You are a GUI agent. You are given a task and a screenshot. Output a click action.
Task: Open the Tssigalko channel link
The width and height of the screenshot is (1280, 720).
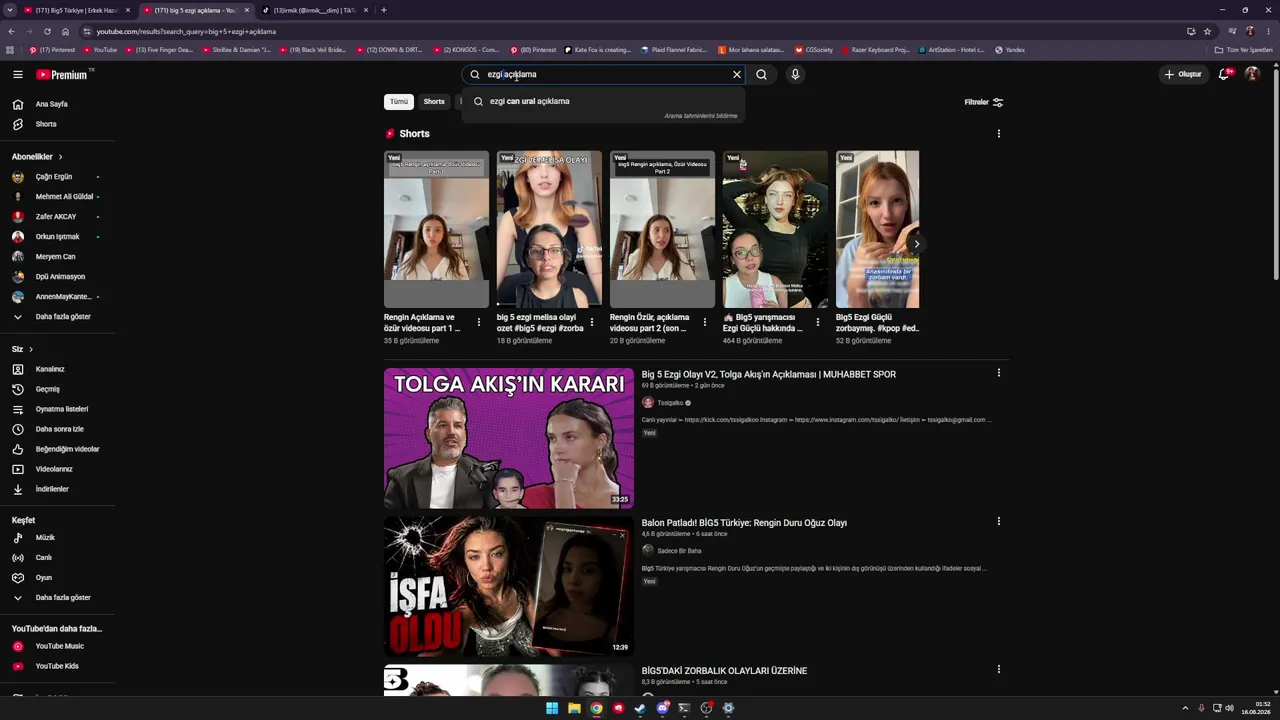670,403
